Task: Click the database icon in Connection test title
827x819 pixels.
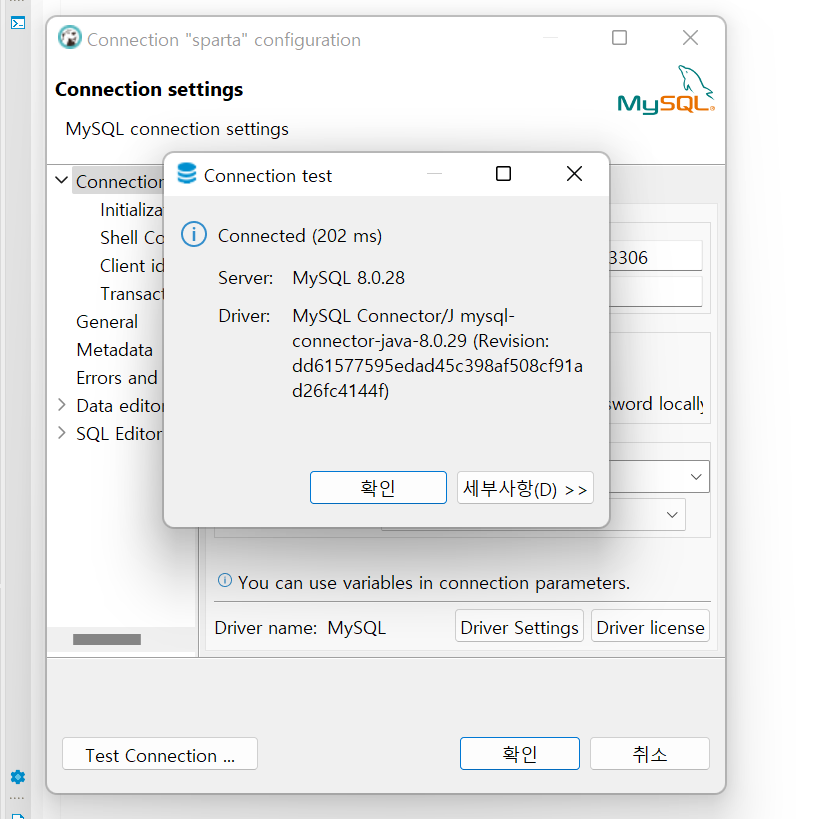Action: 187,174
